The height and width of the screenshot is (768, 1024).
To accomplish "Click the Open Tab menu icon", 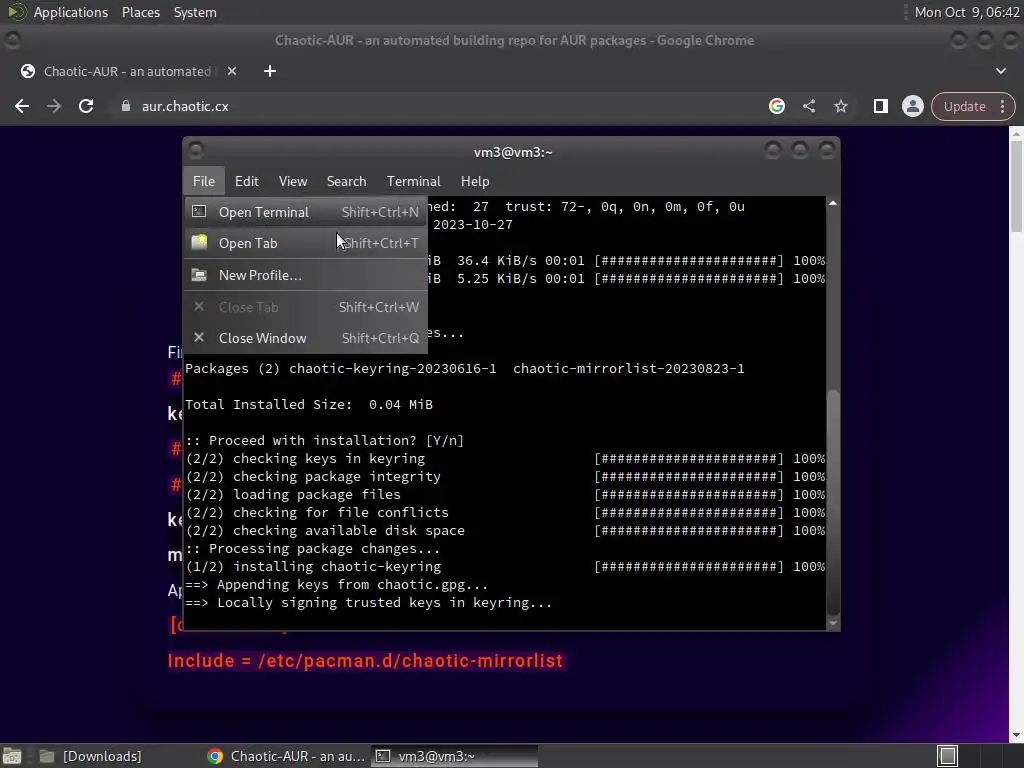I will coord(199,242).
